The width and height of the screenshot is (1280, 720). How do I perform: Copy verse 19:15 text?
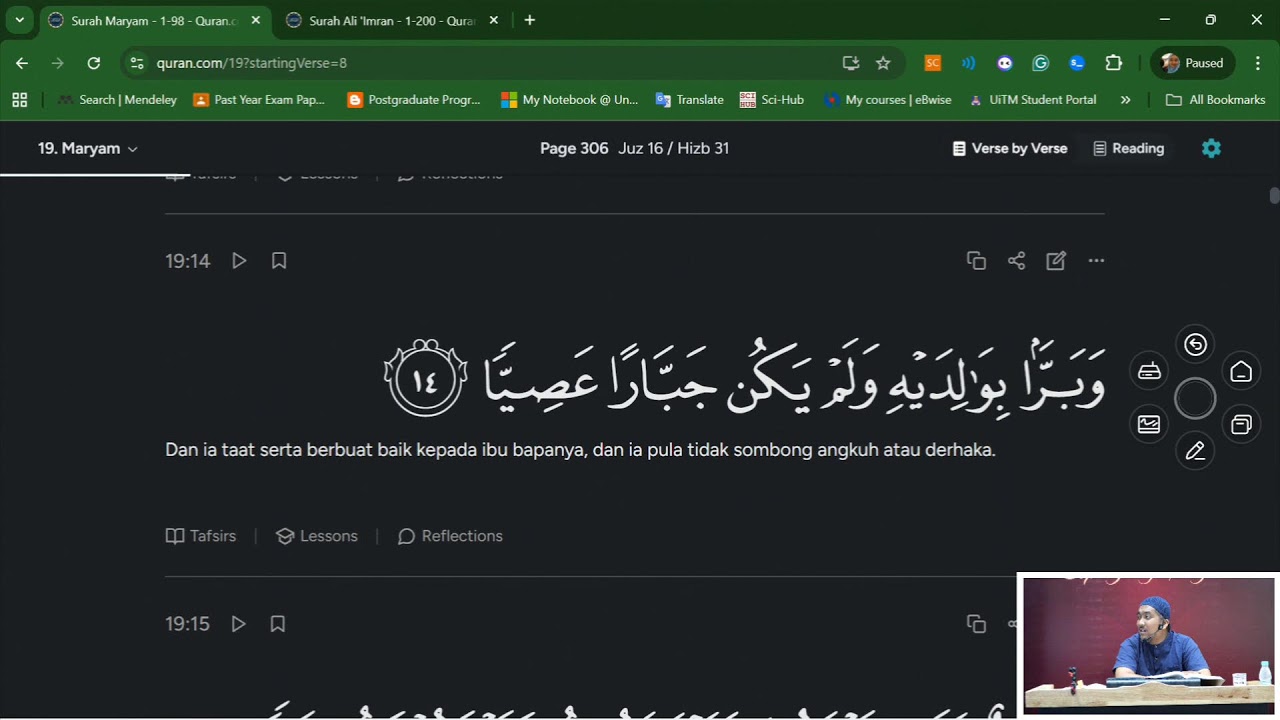click(x=976, y=624)
